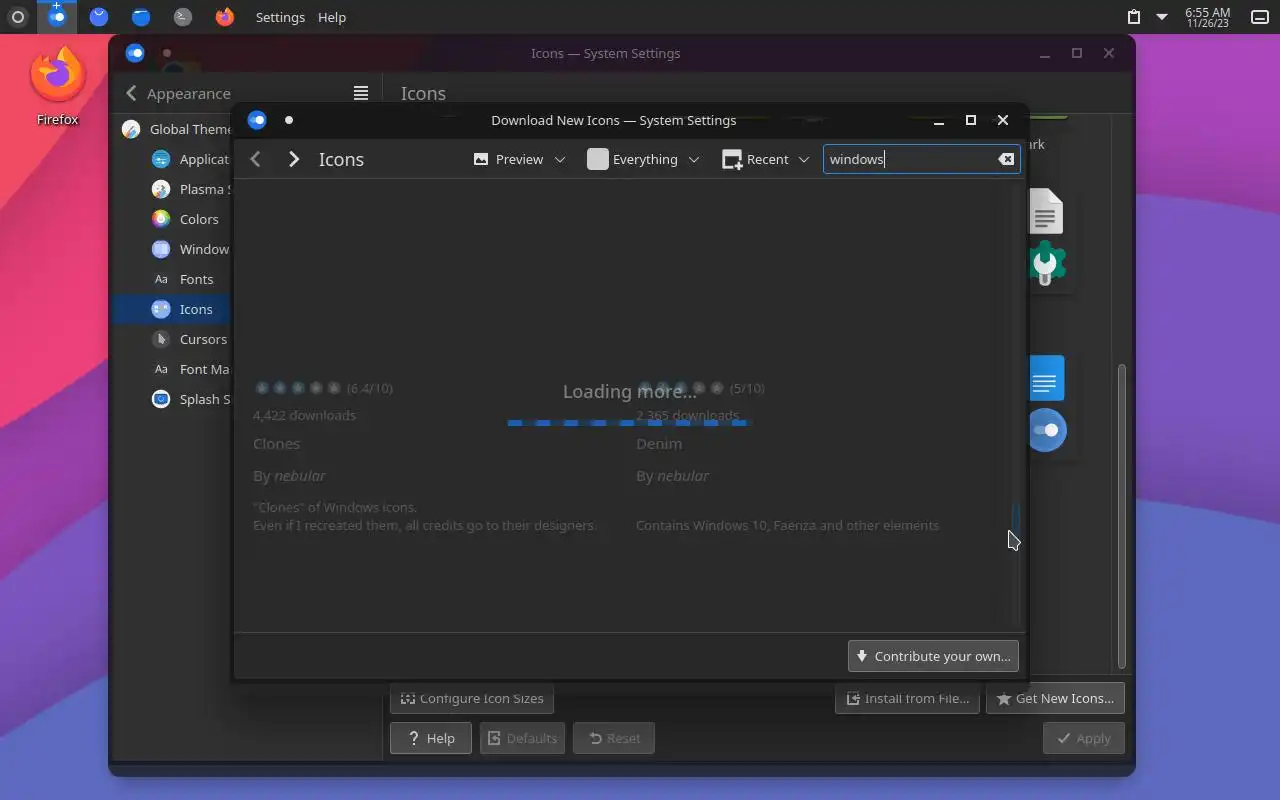Click the Apply button
Screen dimensions: 1280x800
pos(1083,738)
